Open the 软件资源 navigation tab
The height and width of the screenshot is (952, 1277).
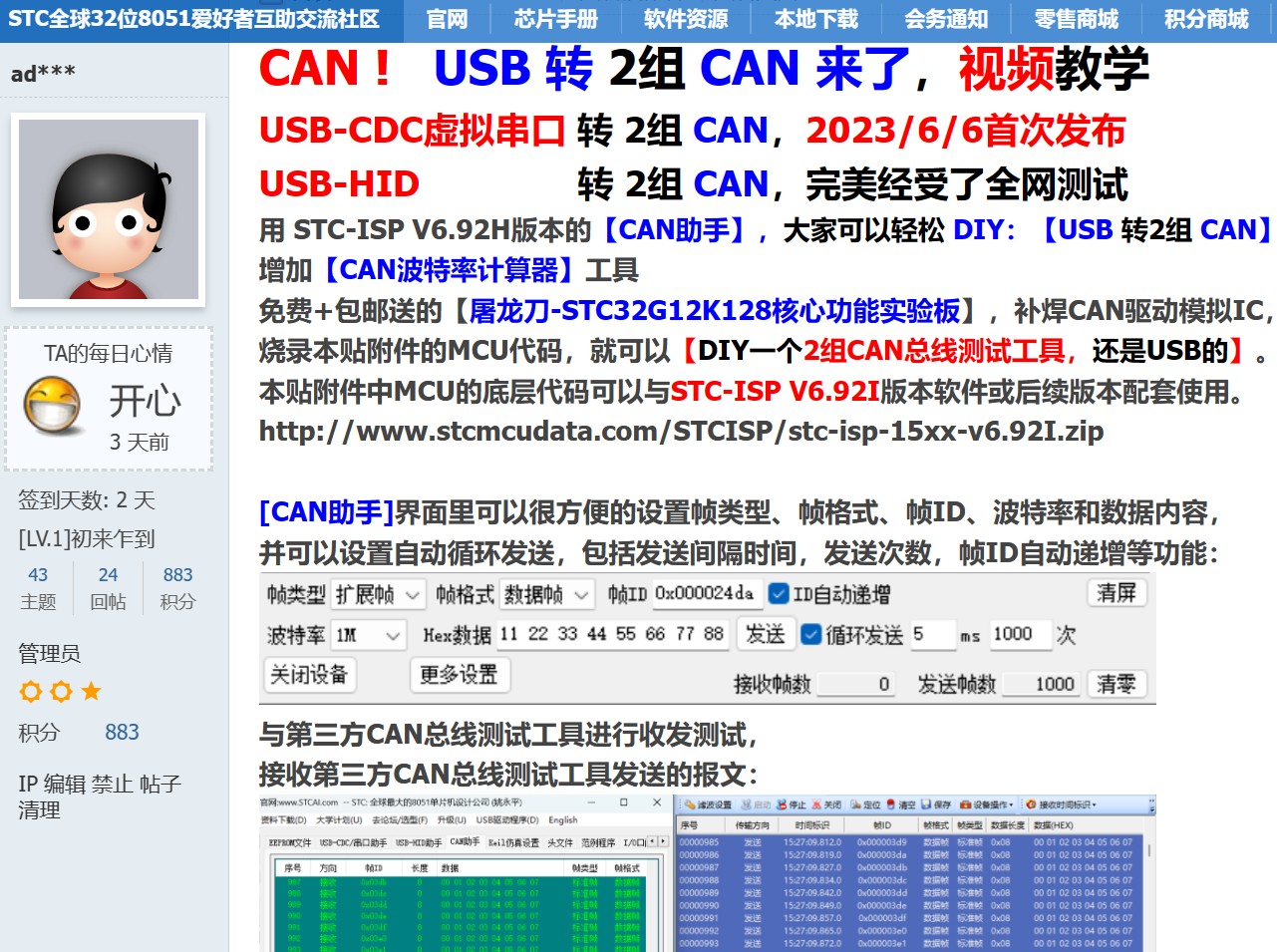click(x=686, y=19)
